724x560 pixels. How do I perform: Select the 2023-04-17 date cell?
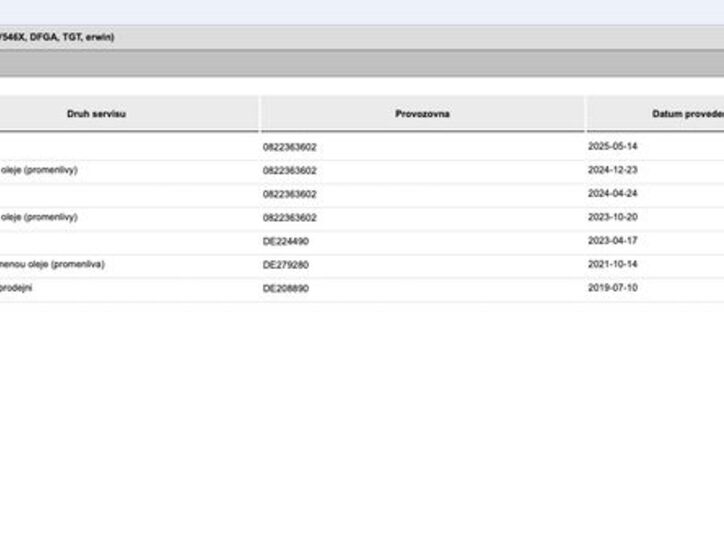click(612, 241)
